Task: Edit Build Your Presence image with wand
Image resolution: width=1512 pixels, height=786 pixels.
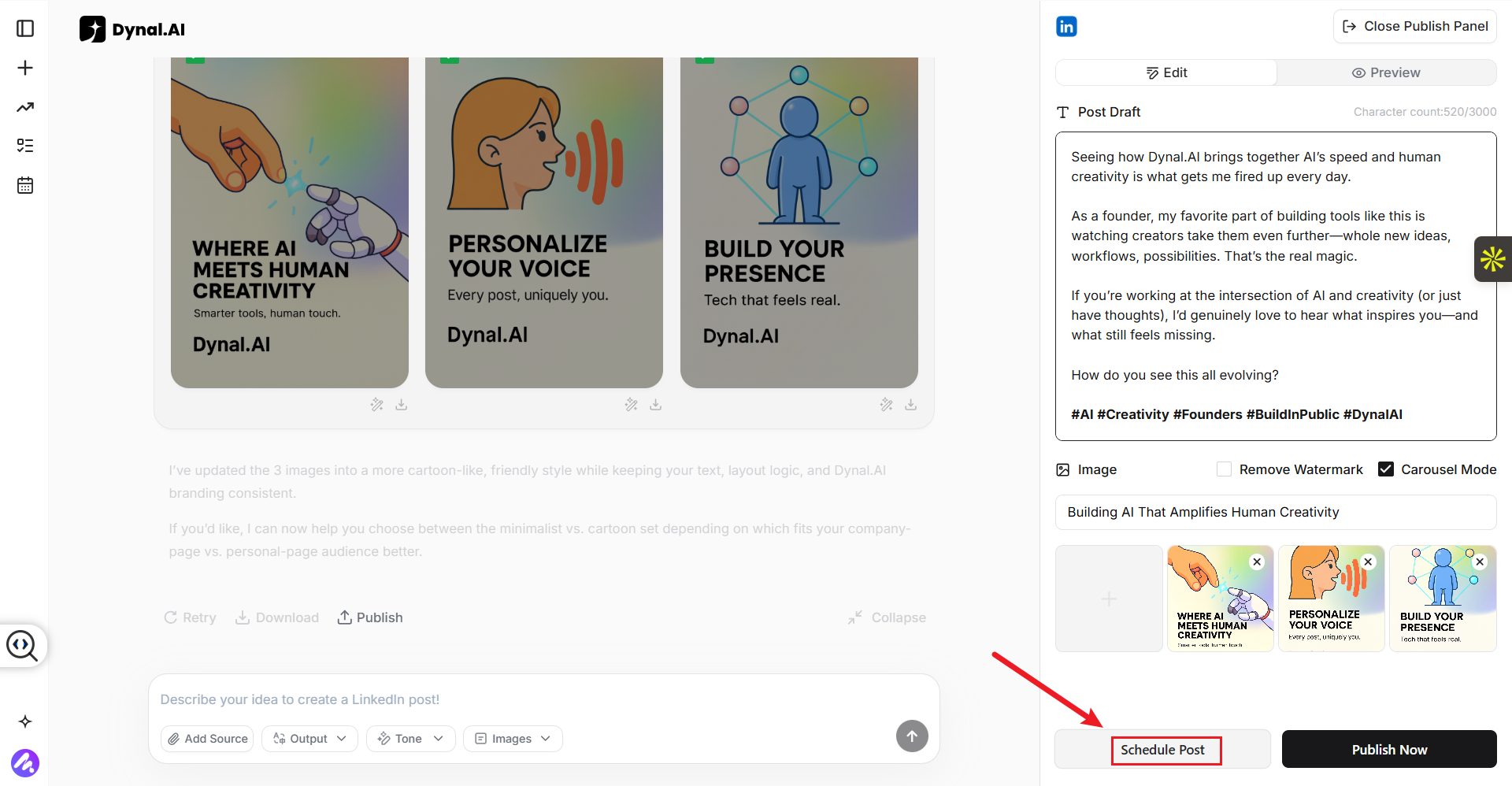Action: coord(887,405)
